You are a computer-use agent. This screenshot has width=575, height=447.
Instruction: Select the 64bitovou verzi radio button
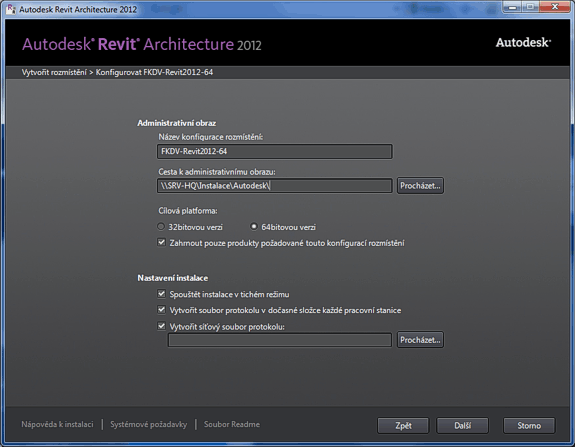coord(254,227)
